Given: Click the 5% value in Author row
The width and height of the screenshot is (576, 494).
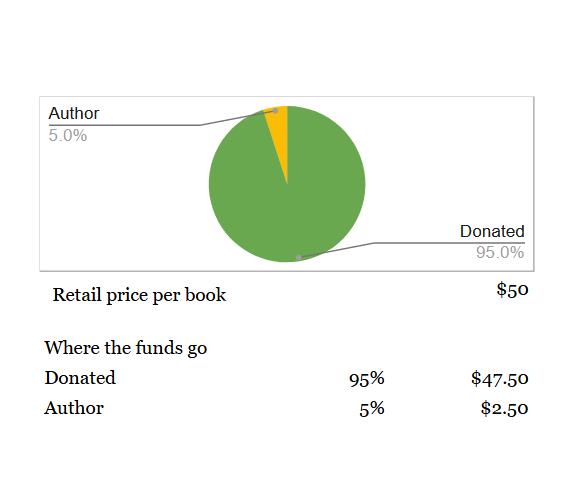Looking at the screenshot, I should (x=372, y=409).
